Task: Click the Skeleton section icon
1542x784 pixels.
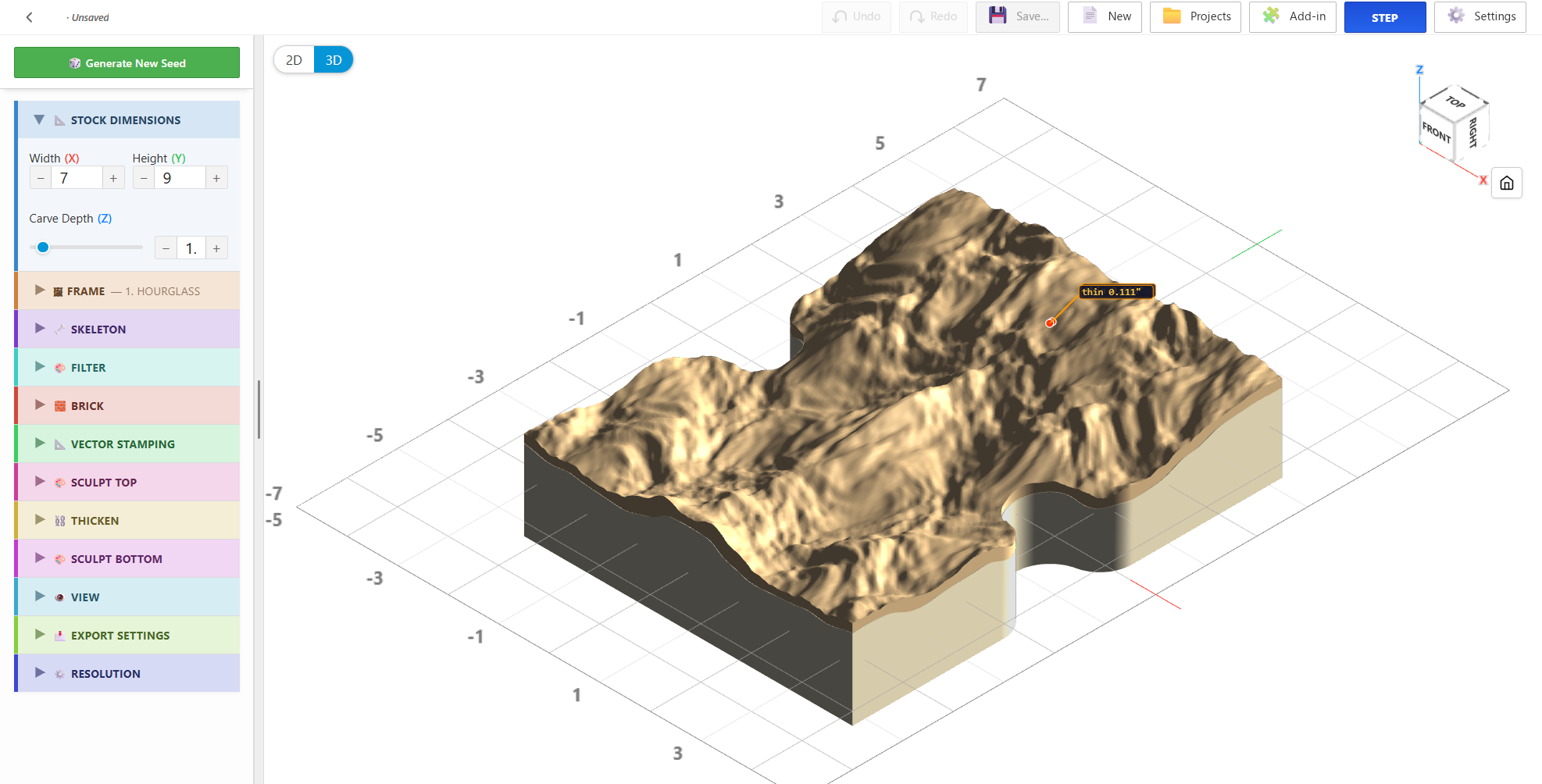Action: [59, 330]
